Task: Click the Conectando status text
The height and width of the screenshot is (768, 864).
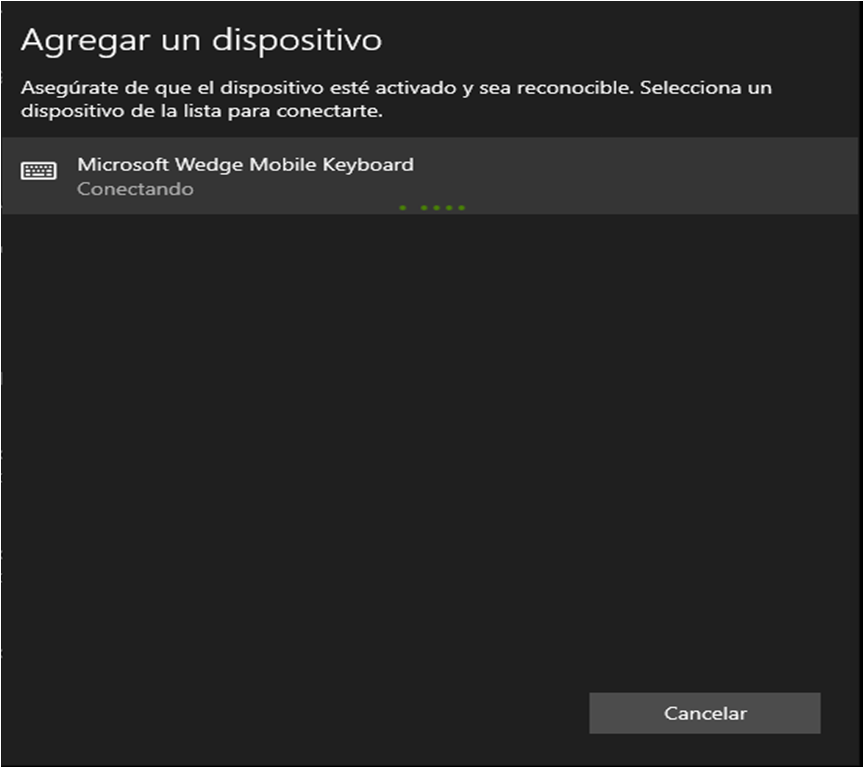Action: click(135, 189)
